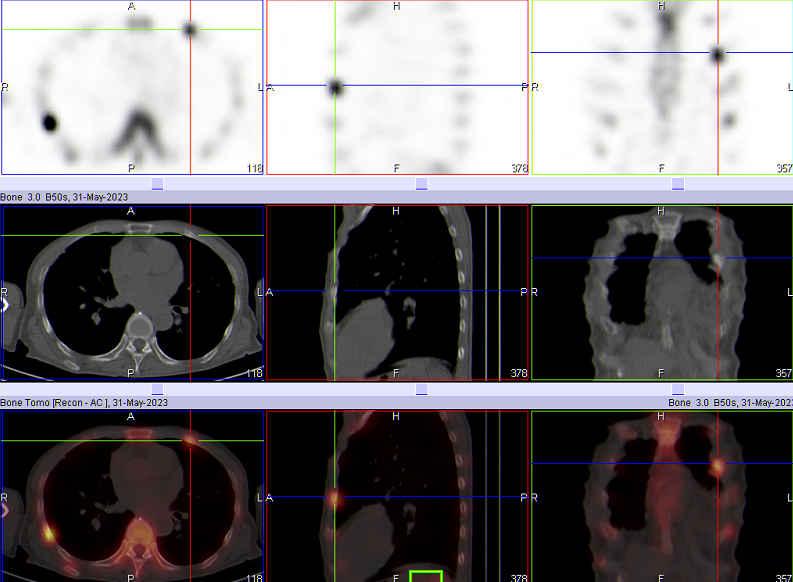793x582 pixels.
Task: Click the splitter handle below the coronal SPECT view
Action: (678, 184)
